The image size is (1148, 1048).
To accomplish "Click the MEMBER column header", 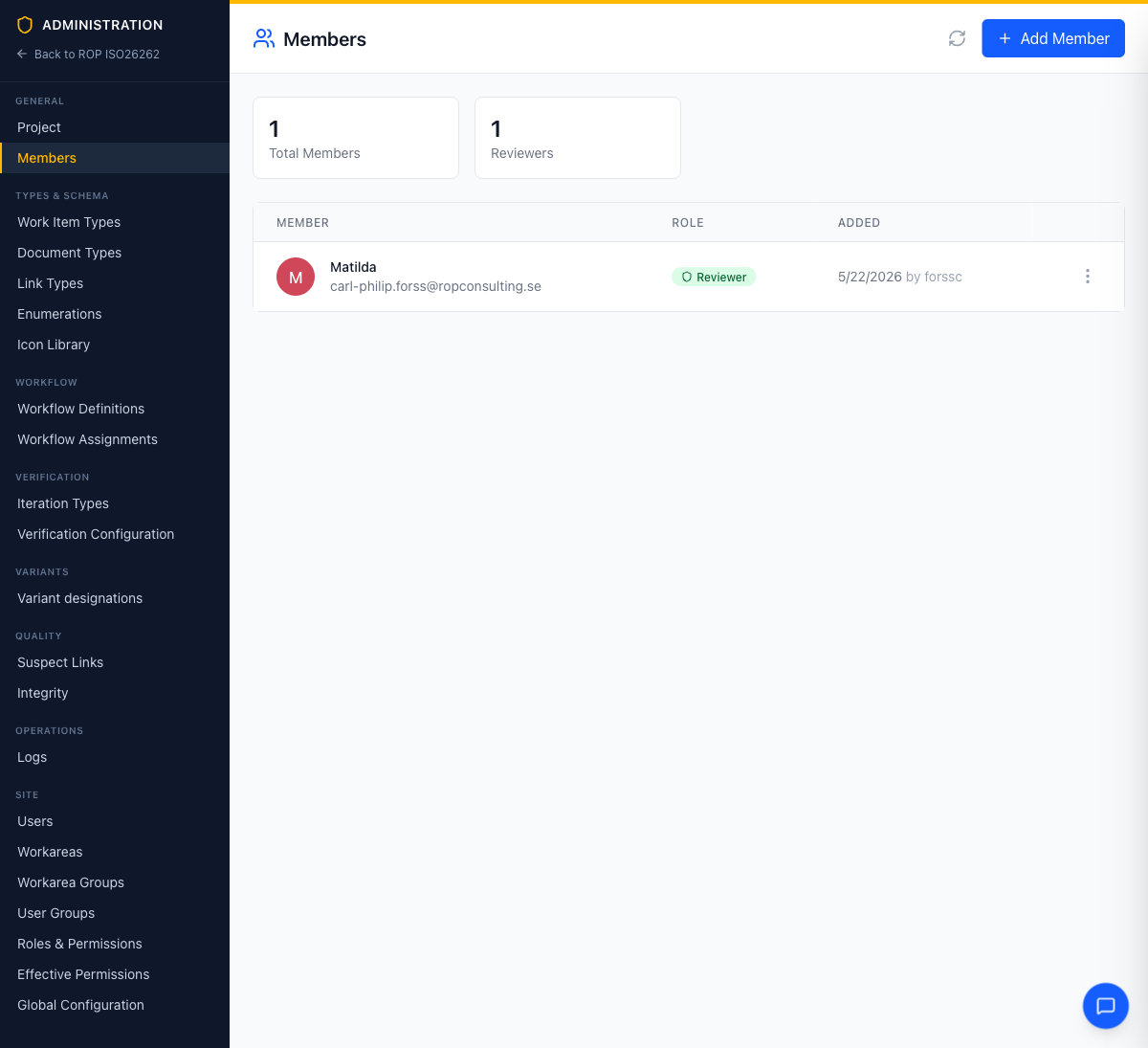I will coord(302,223).
